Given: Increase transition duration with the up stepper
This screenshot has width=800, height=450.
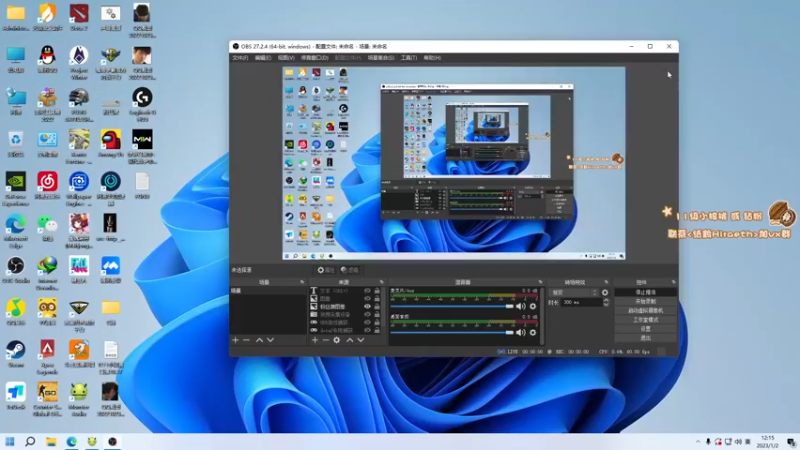Looking at the screenshot, I should 606,301.
